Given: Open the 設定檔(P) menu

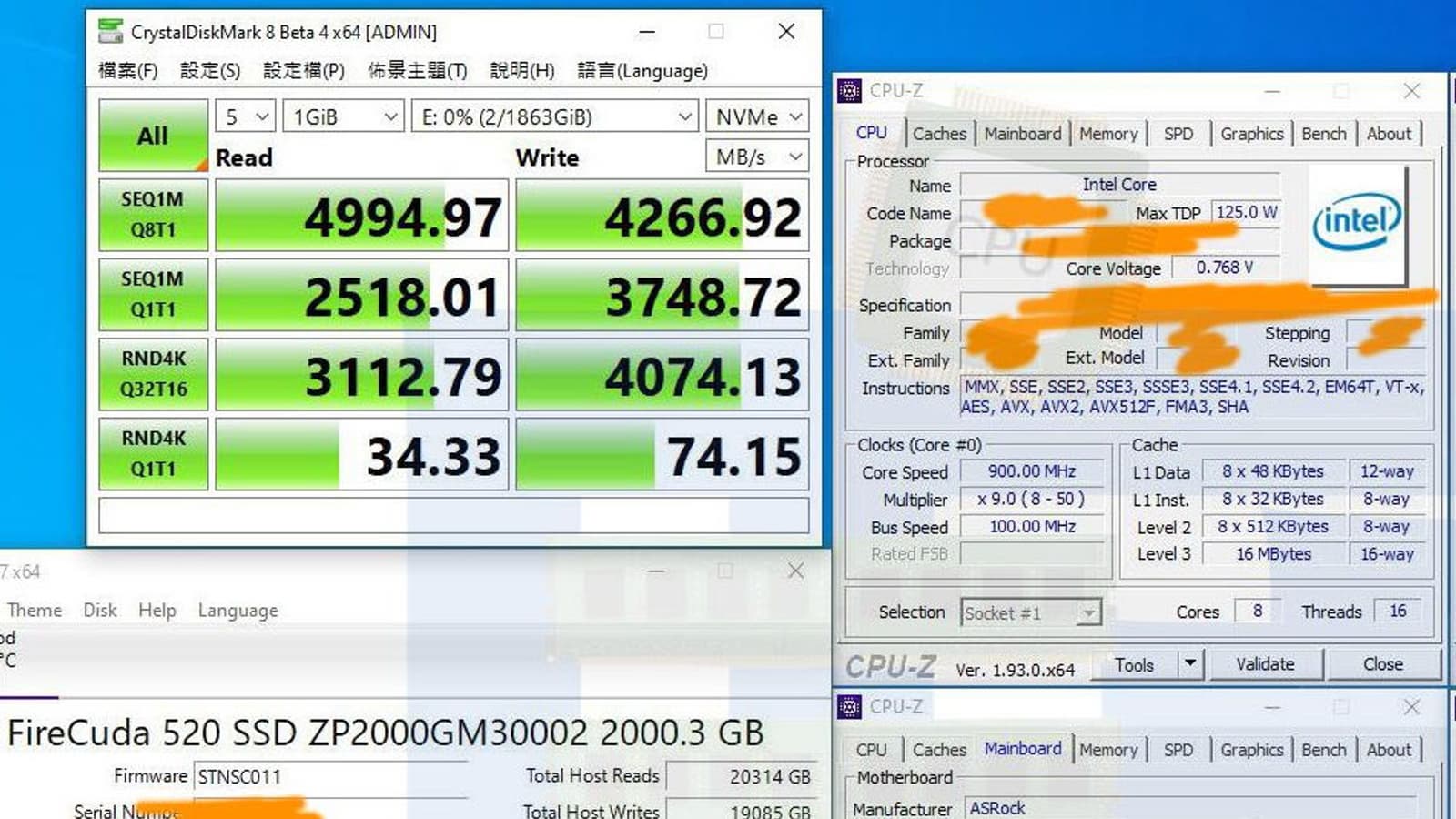Looking at the screenshot, I should (304, 71).
